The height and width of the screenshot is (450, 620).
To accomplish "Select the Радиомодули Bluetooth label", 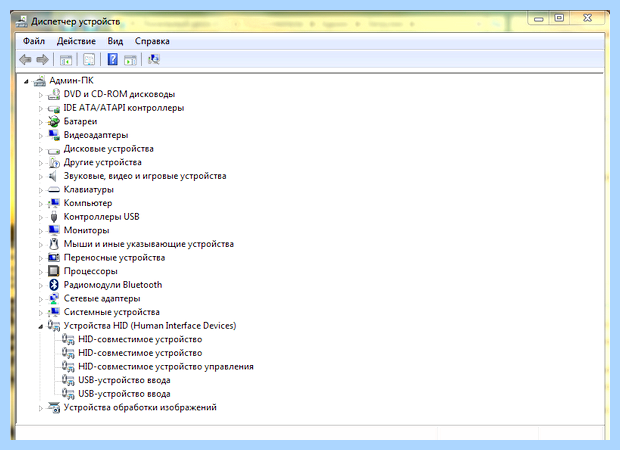I will point(113,285).
